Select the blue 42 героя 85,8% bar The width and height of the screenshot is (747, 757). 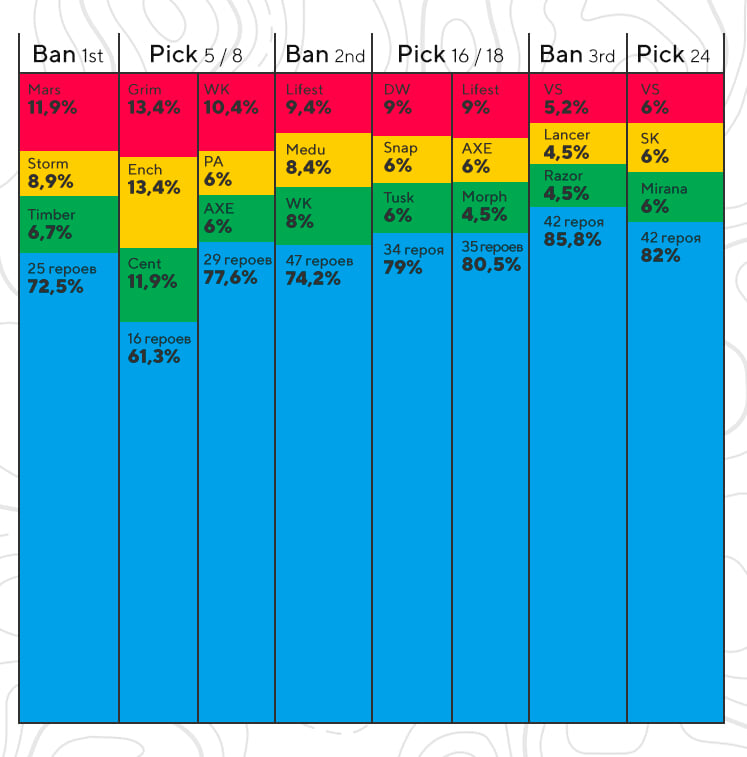pyautogui.click(x=578, y=464)
